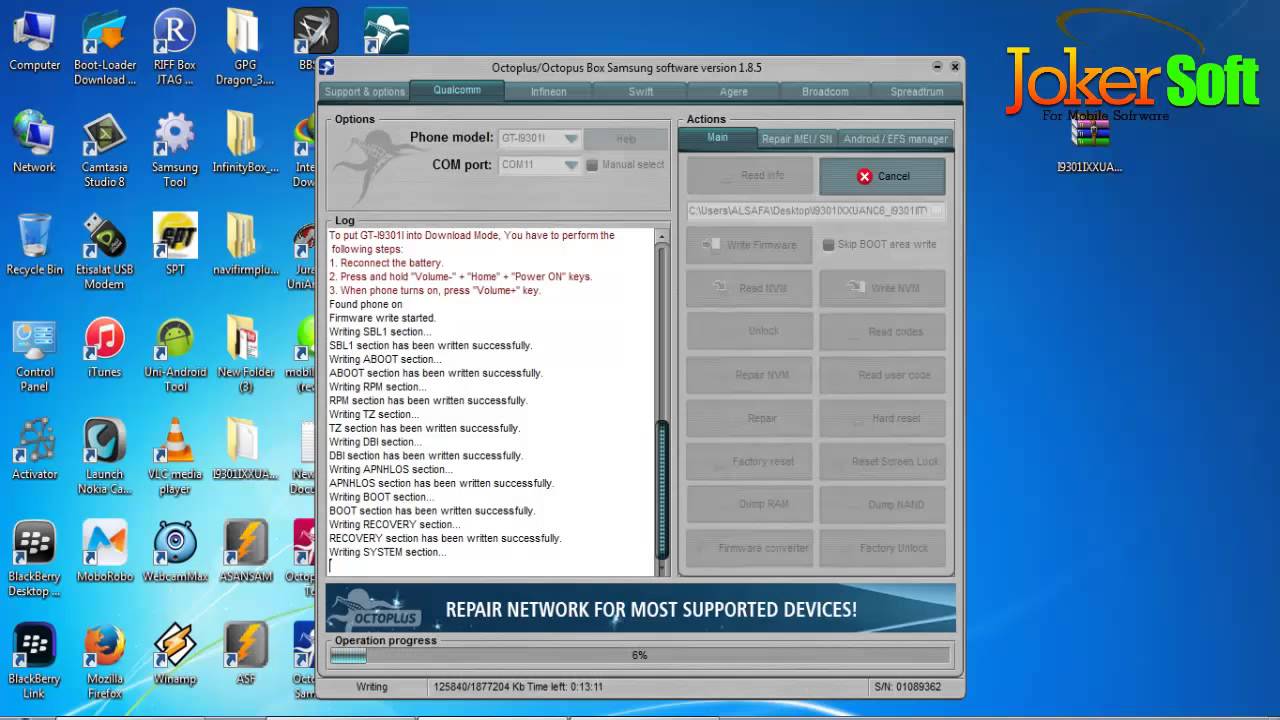Click the Read NVM button
Viewport: 1280px width, 720px height.
click(x=749, y=288)
